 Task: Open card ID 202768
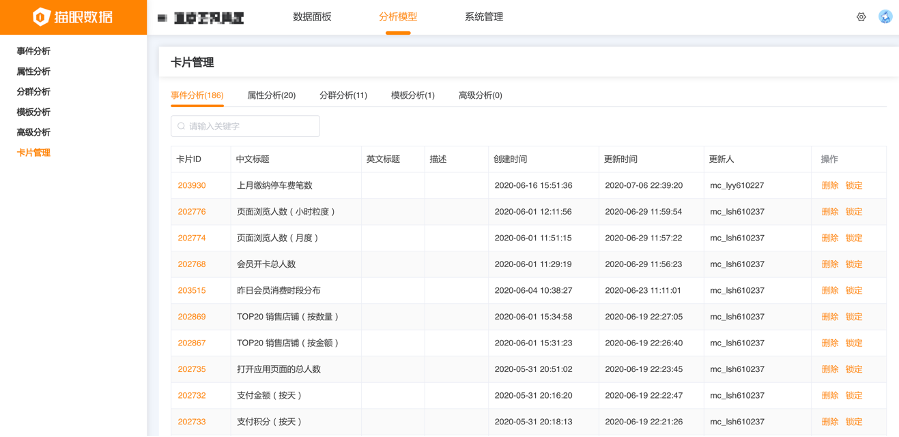point(191,264)
